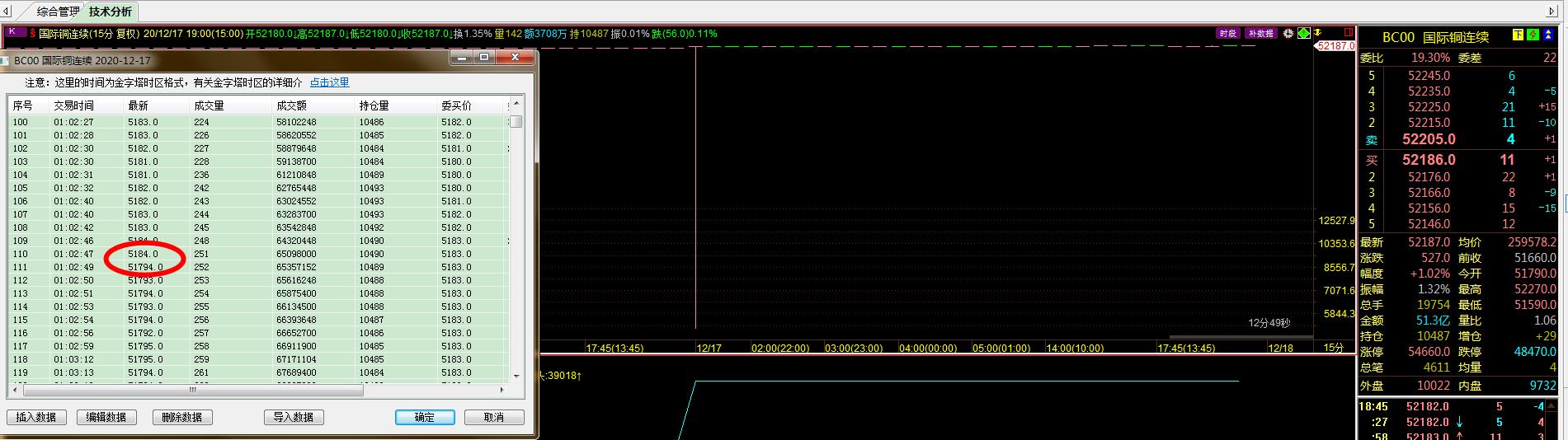Click the yellow 下 icon in quote panel
The height and width of the screenshot is (440, 1568).
coord(1517,35)
